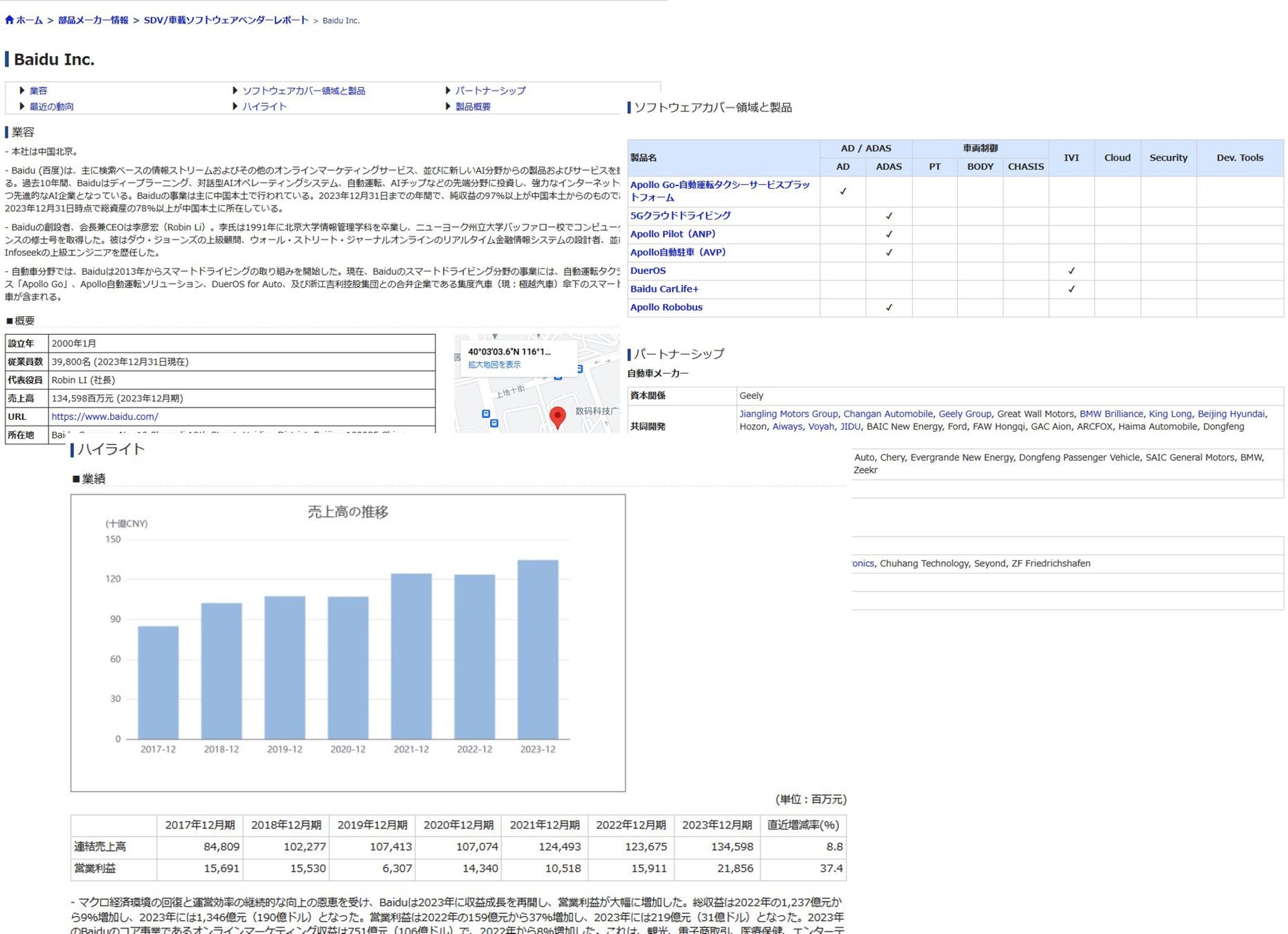
Task: Open the Changan Automobile partner link
Action: pos(887,414)
